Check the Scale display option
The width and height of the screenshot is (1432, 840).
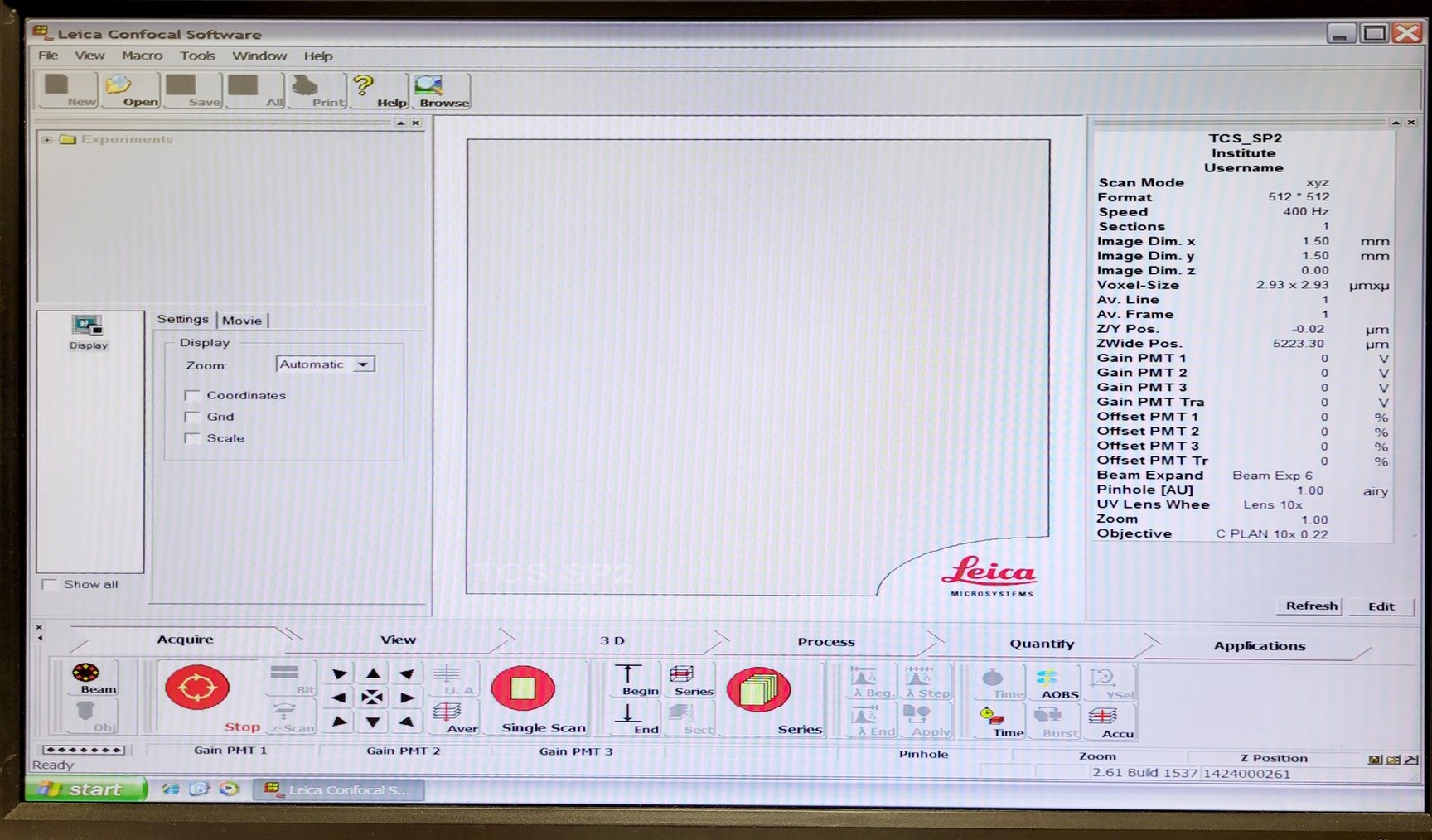(x=192, y=437)
